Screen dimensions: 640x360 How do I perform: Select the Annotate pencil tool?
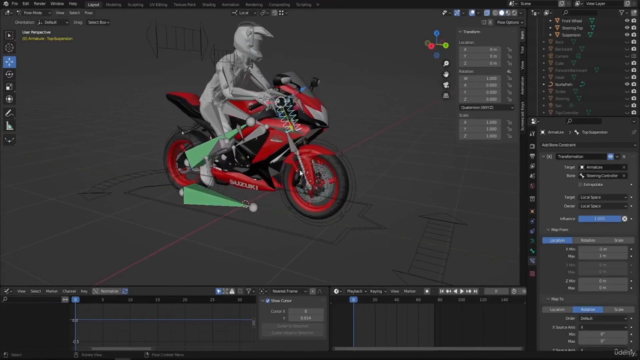pos(9,113)
